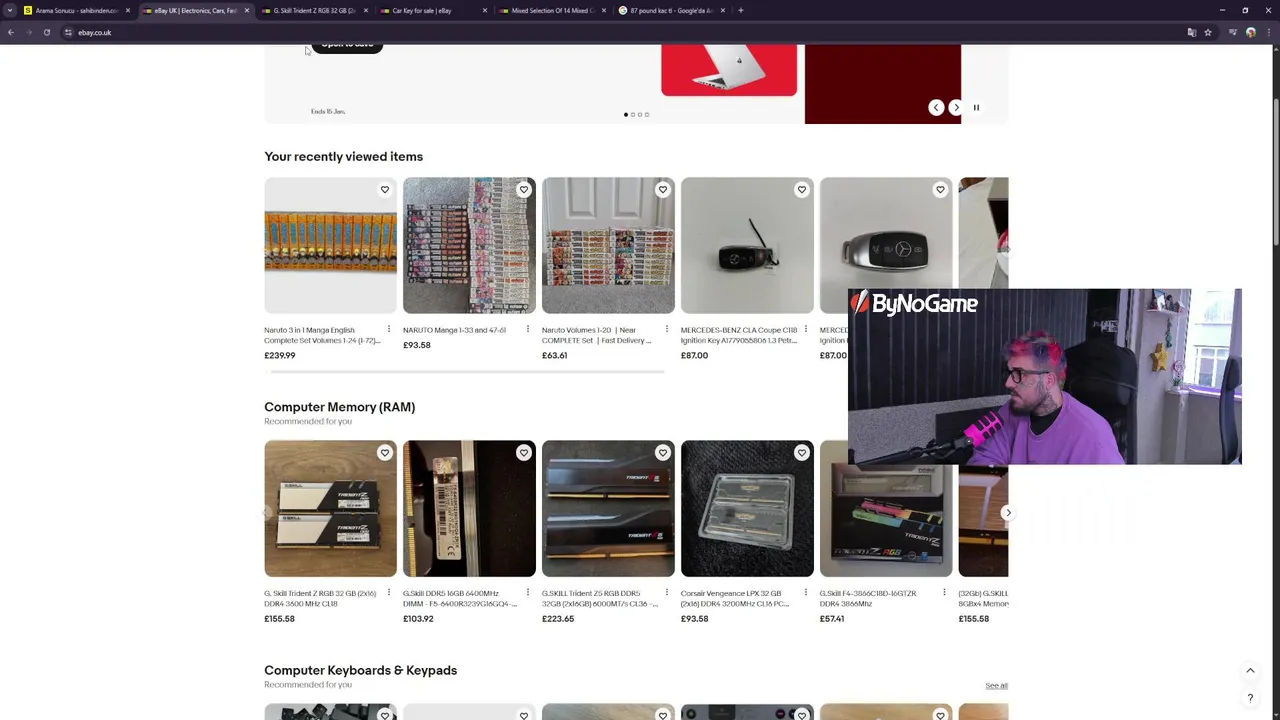Open options for Naruto 3 in 1 Manga
Screen dimensions: 1280x720
click(389, 329)
